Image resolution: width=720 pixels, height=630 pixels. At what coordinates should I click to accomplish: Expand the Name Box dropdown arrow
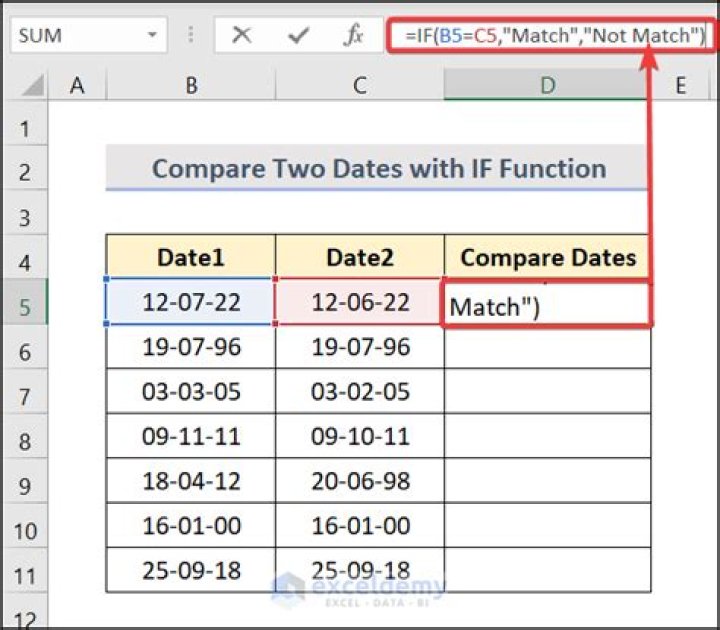point(152,36)
